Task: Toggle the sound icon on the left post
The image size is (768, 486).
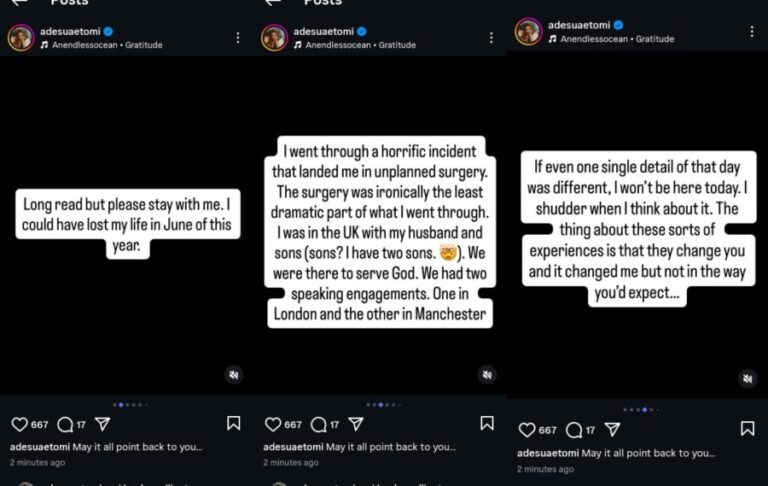Action: [x=233, y=375]
